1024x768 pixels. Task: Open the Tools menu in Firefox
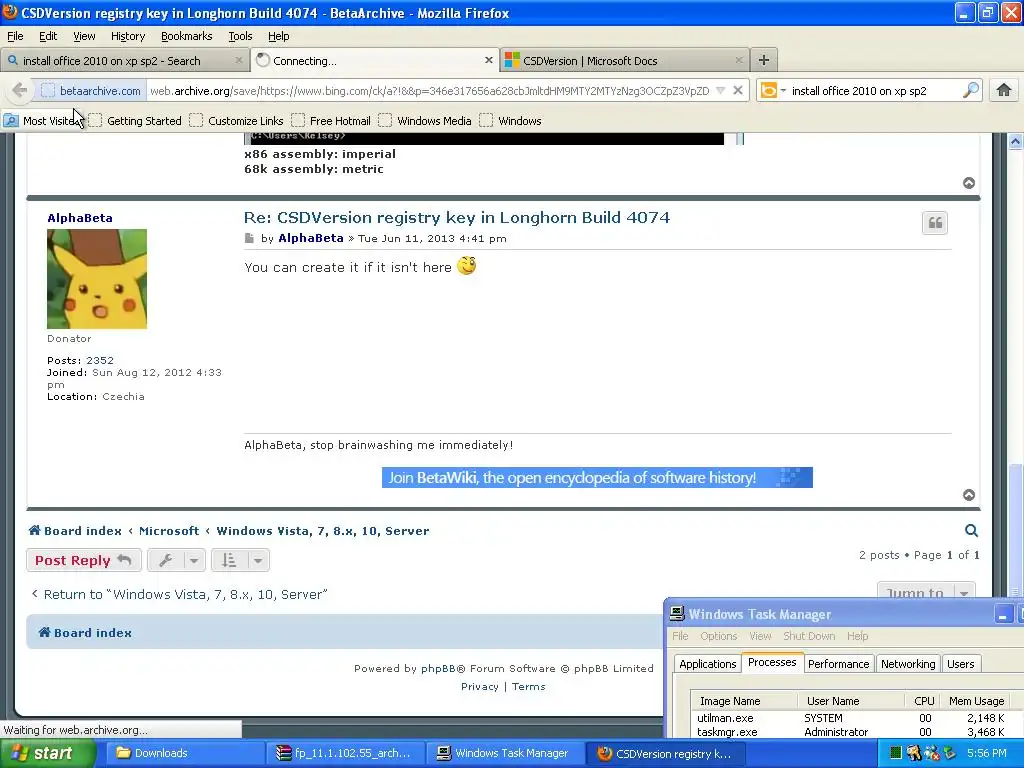240,36
